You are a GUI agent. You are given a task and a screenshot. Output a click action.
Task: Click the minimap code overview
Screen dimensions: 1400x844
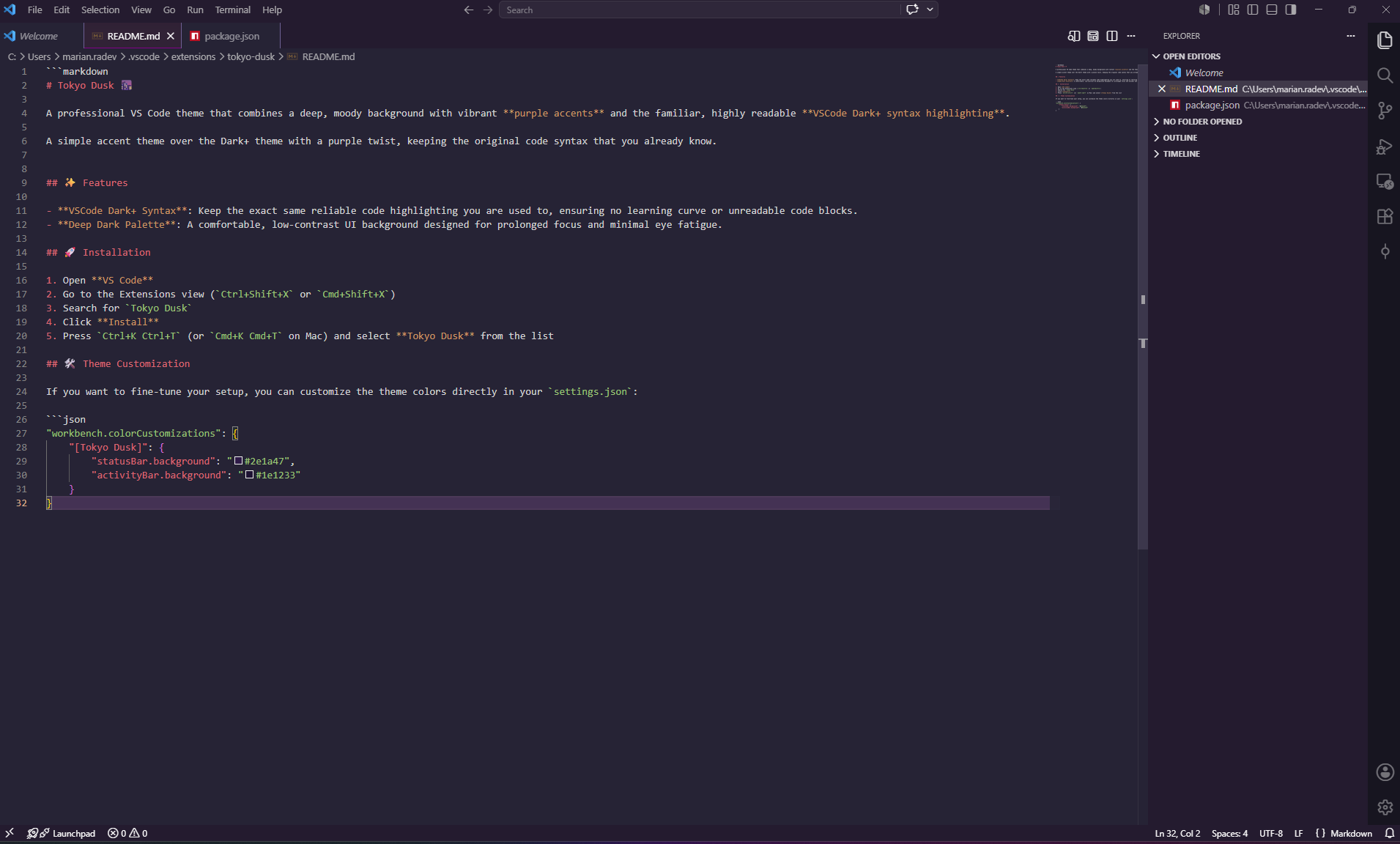pos(1096,88)
